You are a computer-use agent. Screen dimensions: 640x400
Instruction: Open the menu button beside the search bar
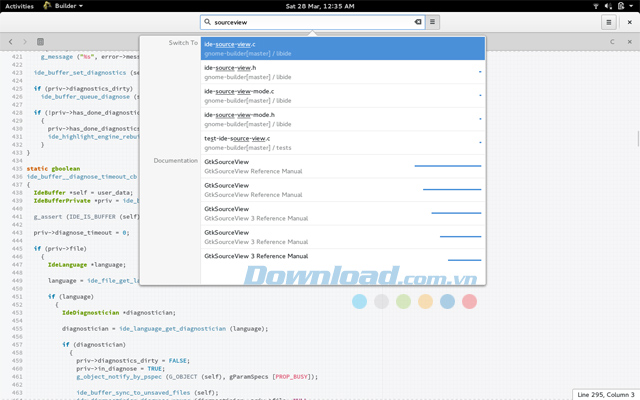432,21
